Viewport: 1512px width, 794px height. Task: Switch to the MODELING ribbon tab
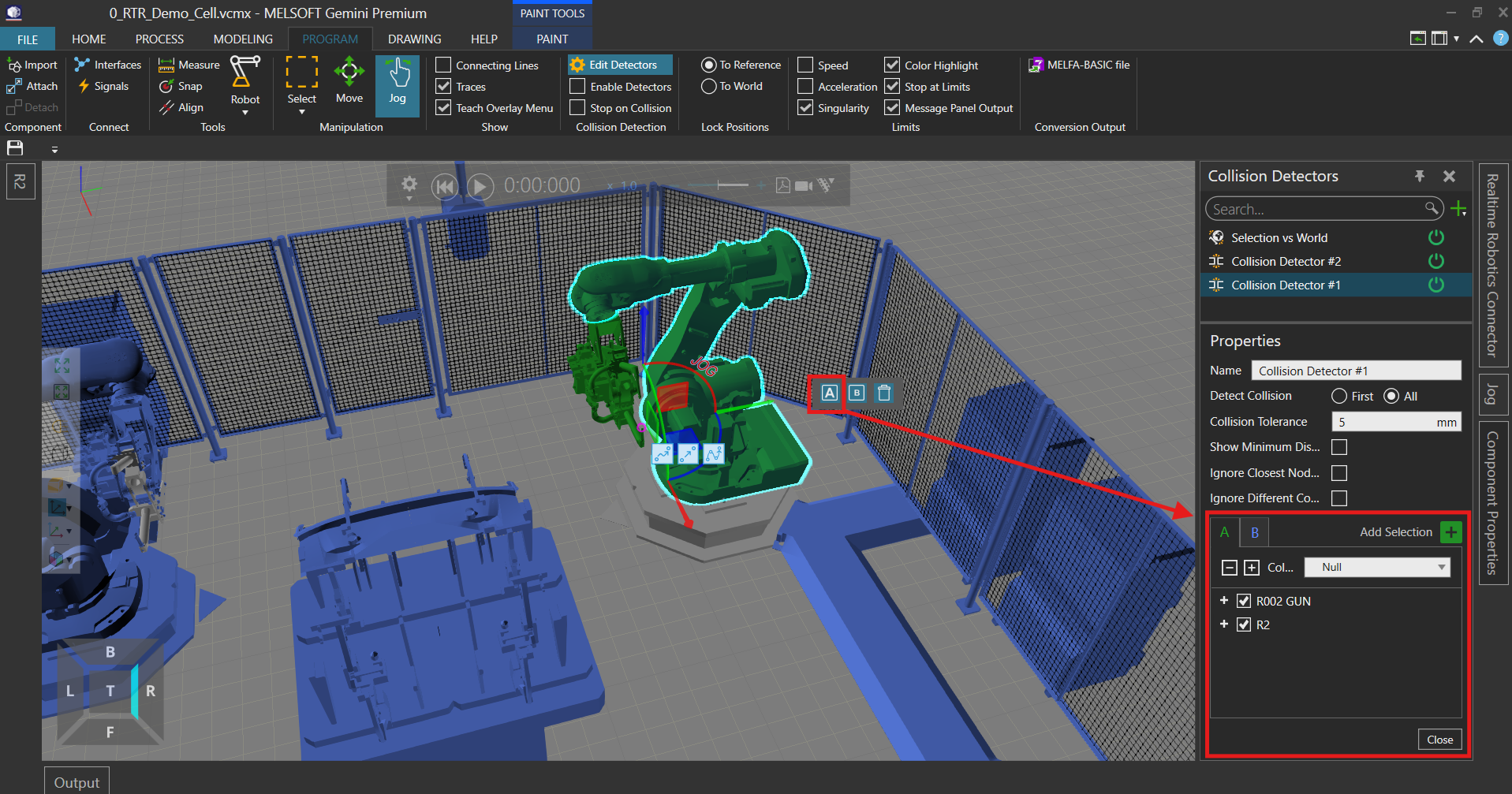point(243,39)
